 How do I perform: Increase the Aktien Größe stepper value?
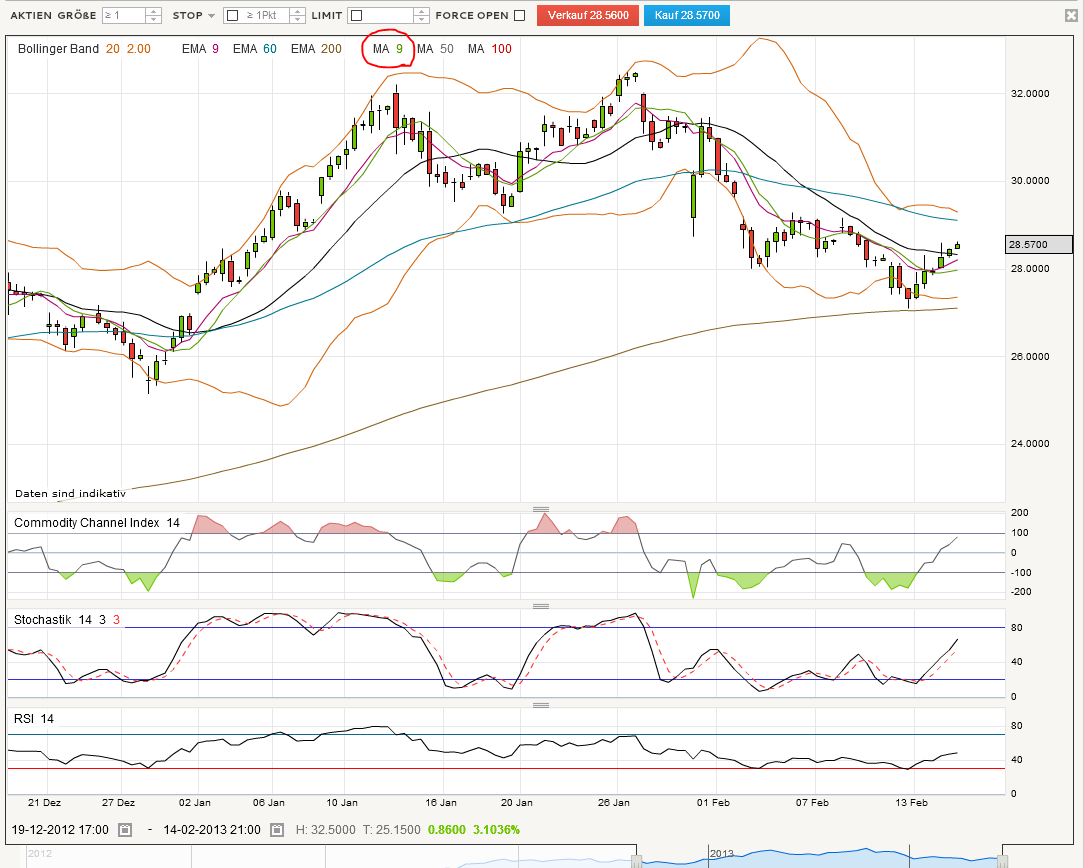(x=155, y=11)
